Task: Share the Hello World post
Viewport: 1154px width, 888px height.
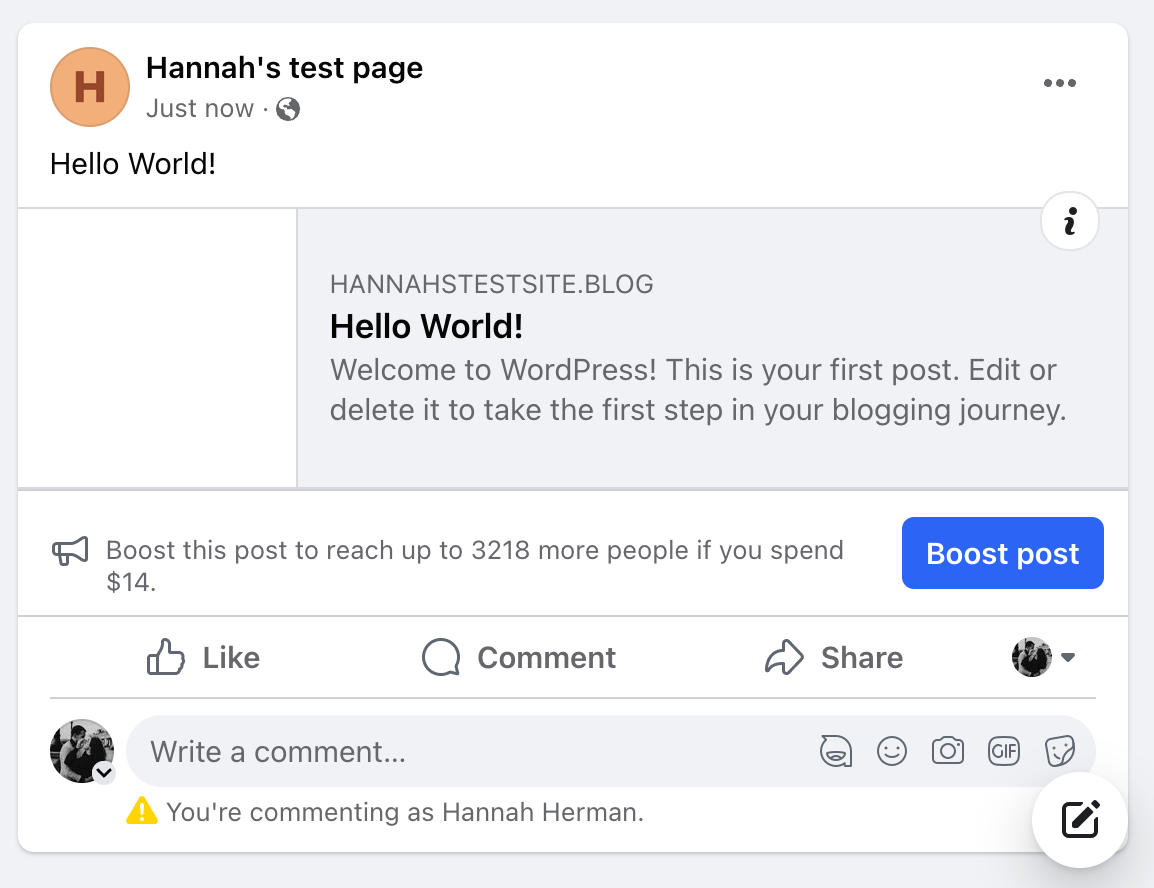Action: [834, 657]
